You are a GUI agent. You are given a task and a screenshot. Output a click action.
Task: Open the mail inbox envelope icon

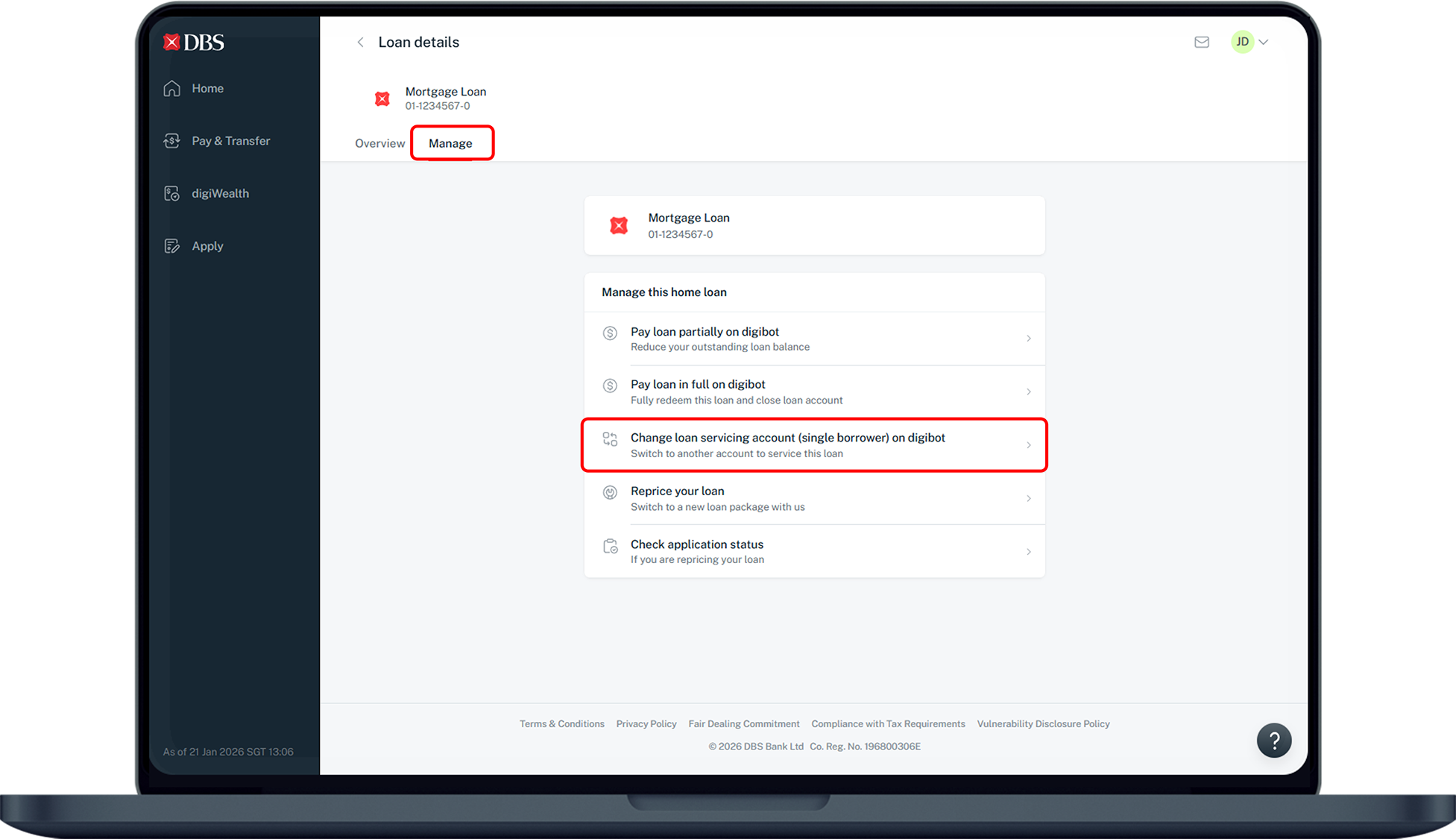click(x=1201, y=42)
